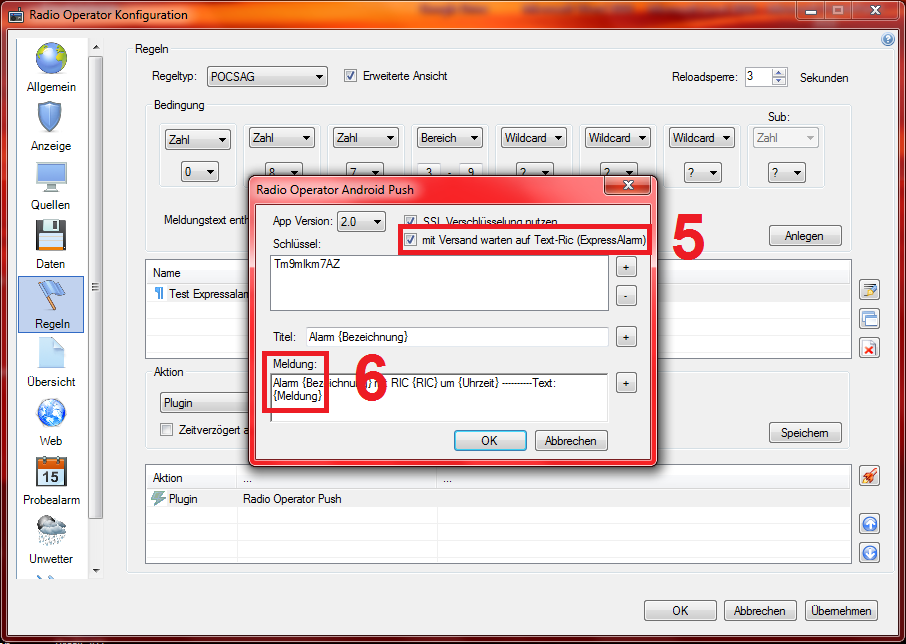The width and height of the screenshot is (906, 644).
Task: Click Übernehmen at window bottom
Action: (x=841, y=611)
